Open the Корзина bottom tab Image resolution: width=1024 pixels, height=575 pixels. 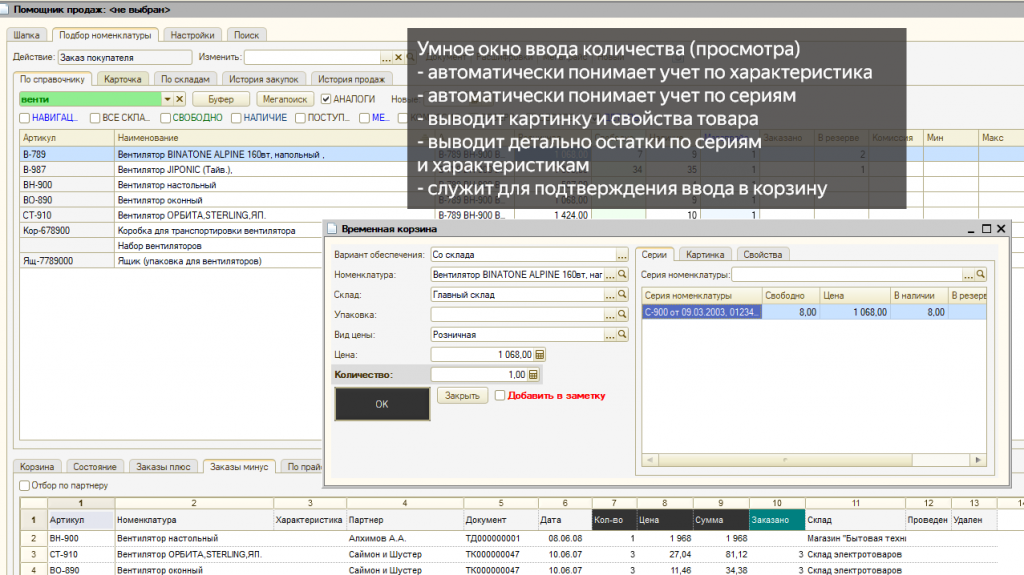pos(37,467)
